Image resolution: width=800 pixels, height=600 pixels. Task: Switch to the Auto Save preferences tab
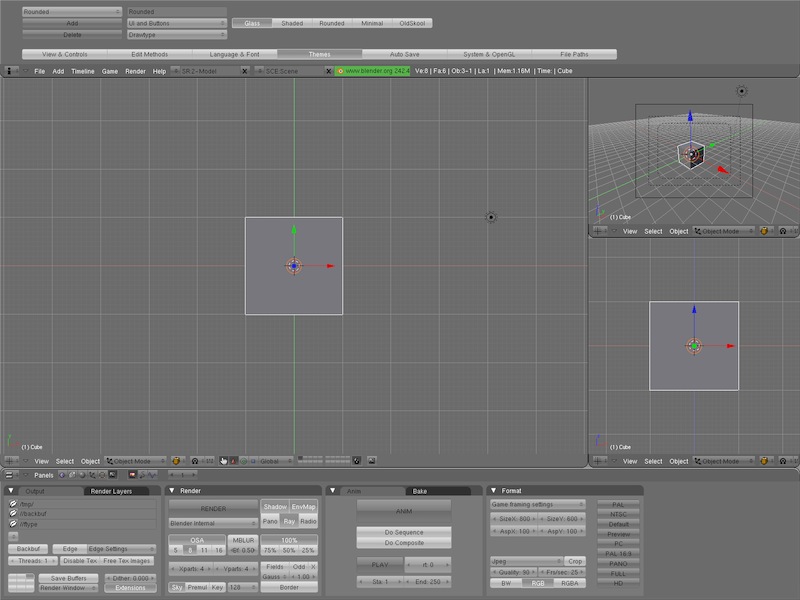pos(404,54)
